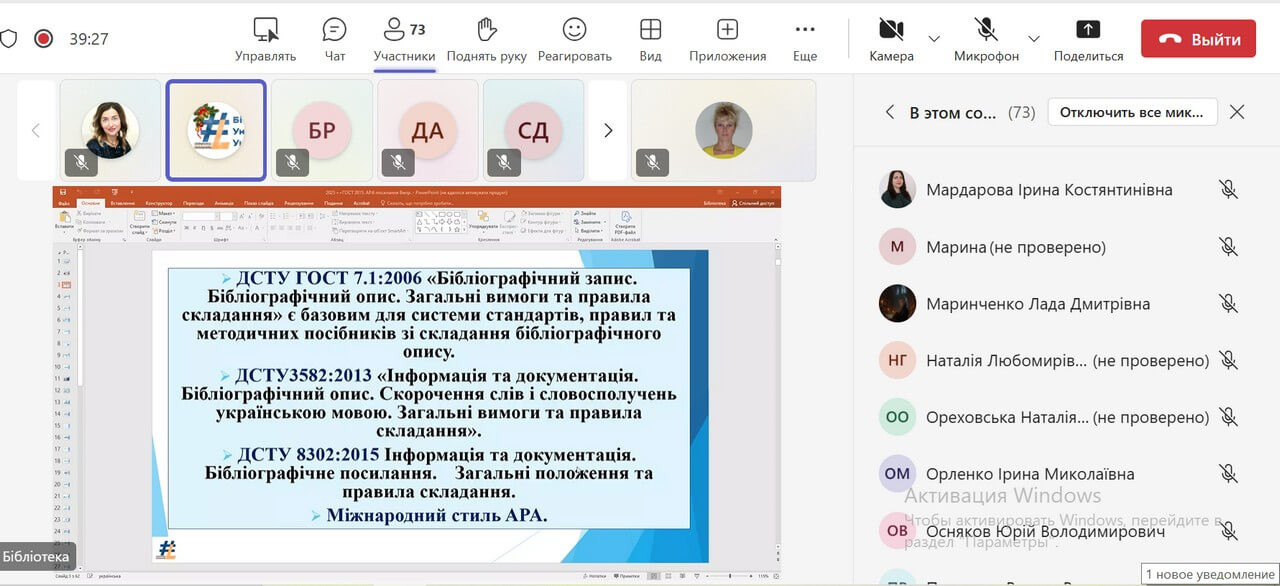Click the 1 новое уведомление notification

pyautogui.click(x=1210, y=575)
